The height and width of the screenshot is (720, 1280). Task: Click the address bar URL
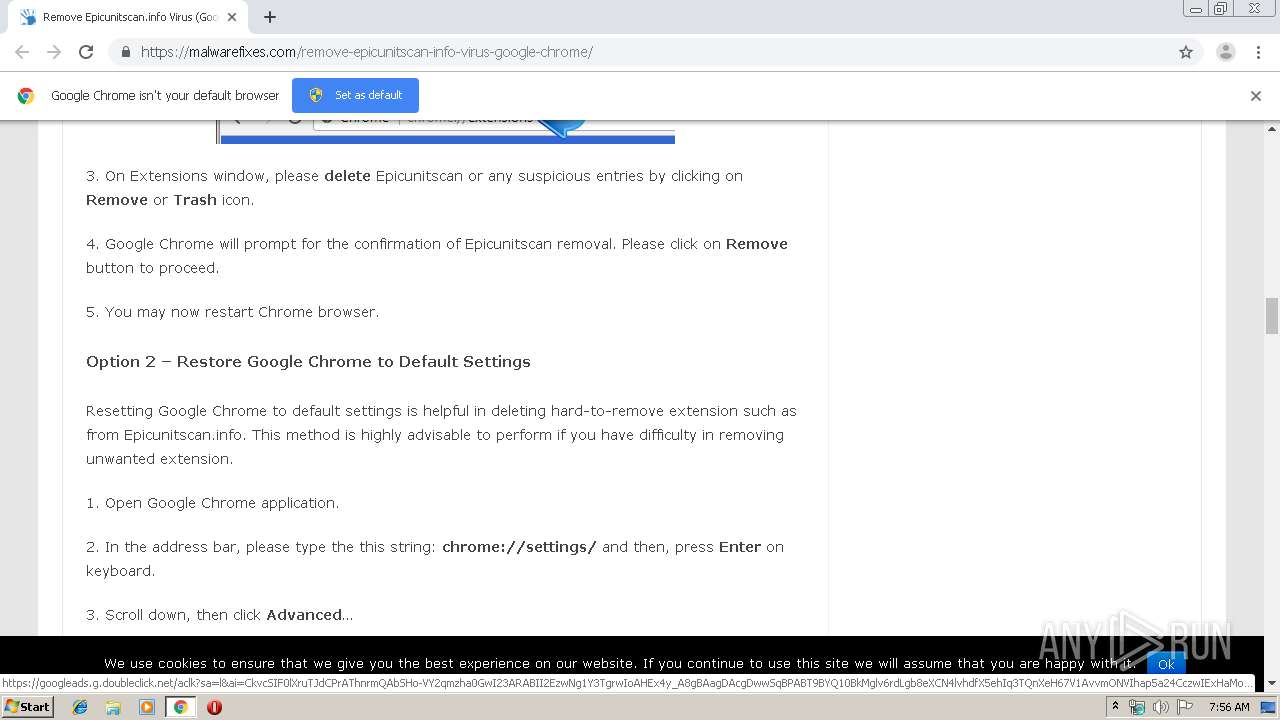(366, 52)
